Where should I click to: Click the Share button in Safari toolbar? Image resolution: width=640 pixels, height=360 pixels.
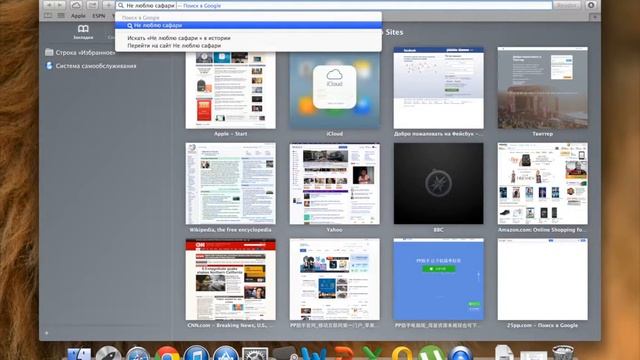[x=92, y=5]
